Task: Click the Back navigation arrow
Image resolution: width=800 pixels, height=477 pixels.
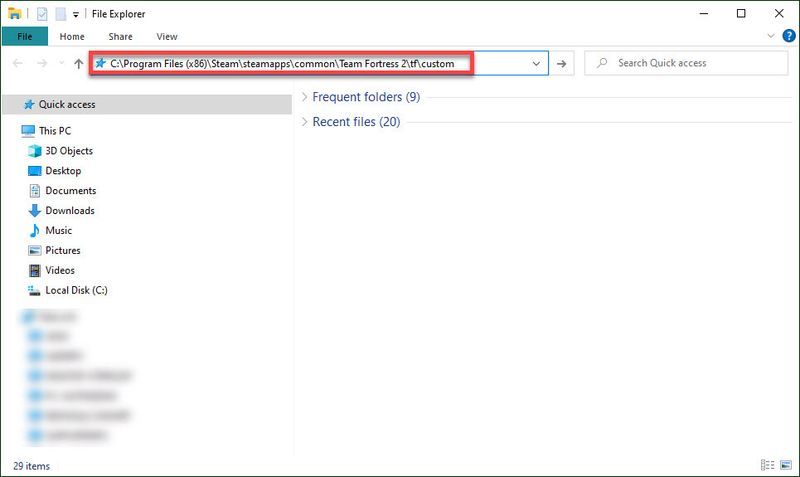Action: pos(17,63)
